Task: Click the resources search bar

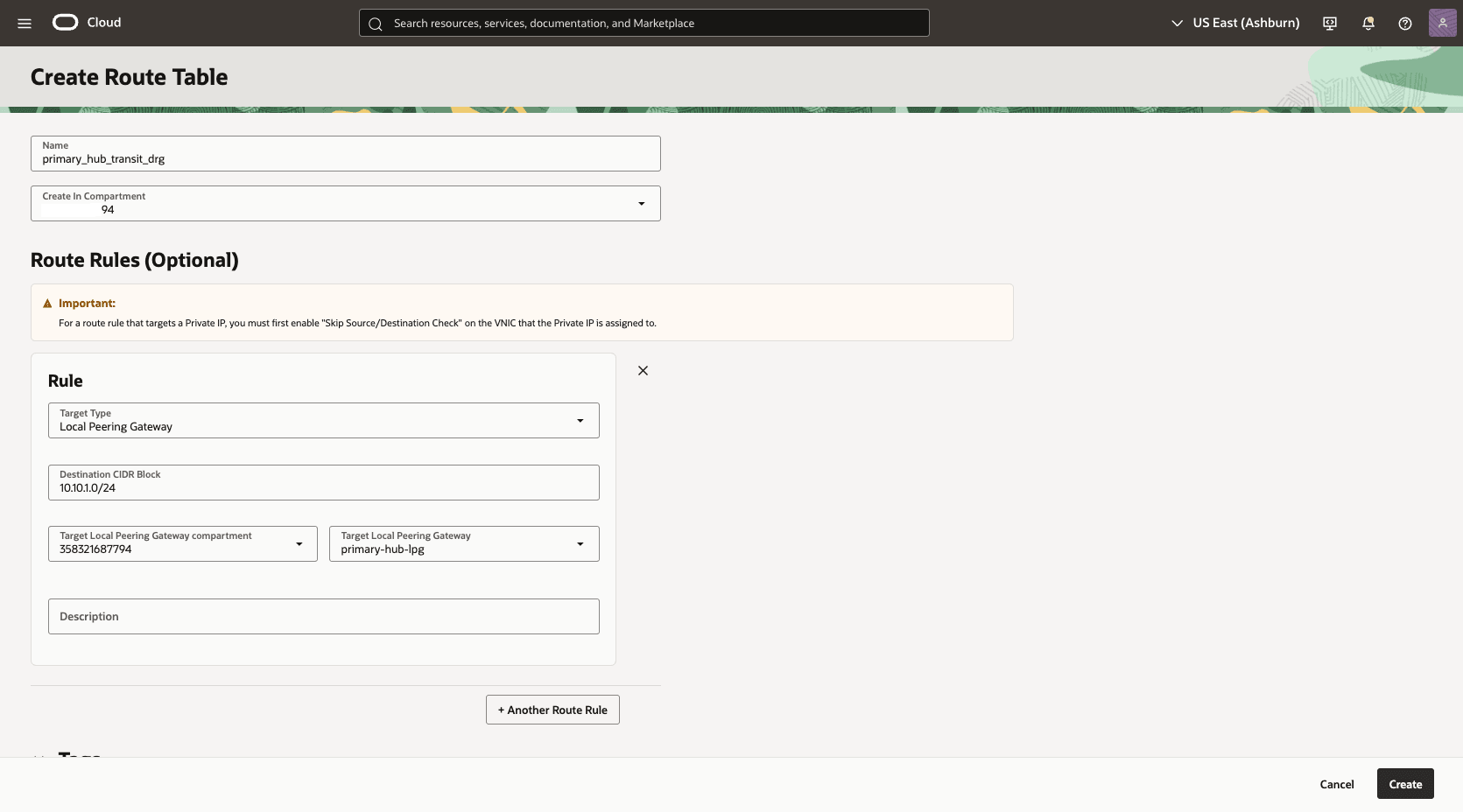Action: (644, 23)
